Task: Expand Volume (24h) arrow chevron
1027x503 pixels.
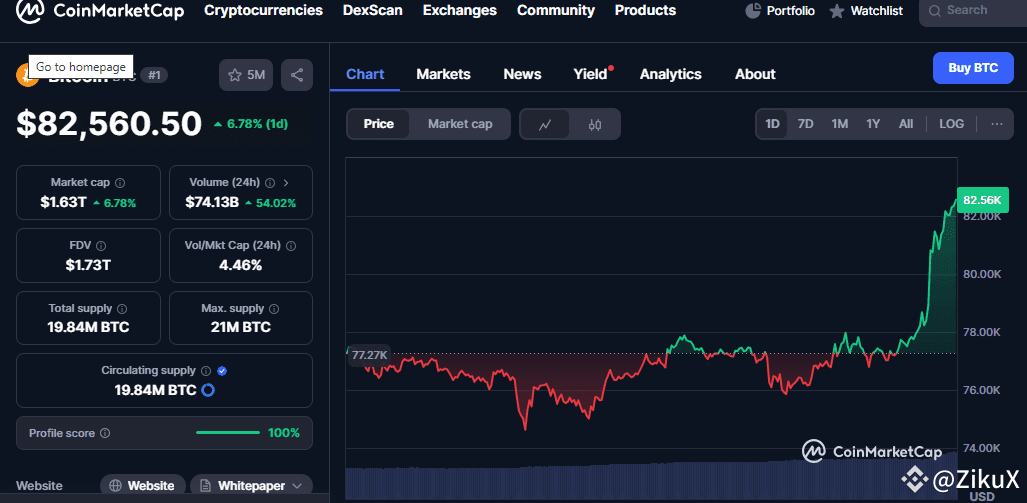Action: point(286,183)
